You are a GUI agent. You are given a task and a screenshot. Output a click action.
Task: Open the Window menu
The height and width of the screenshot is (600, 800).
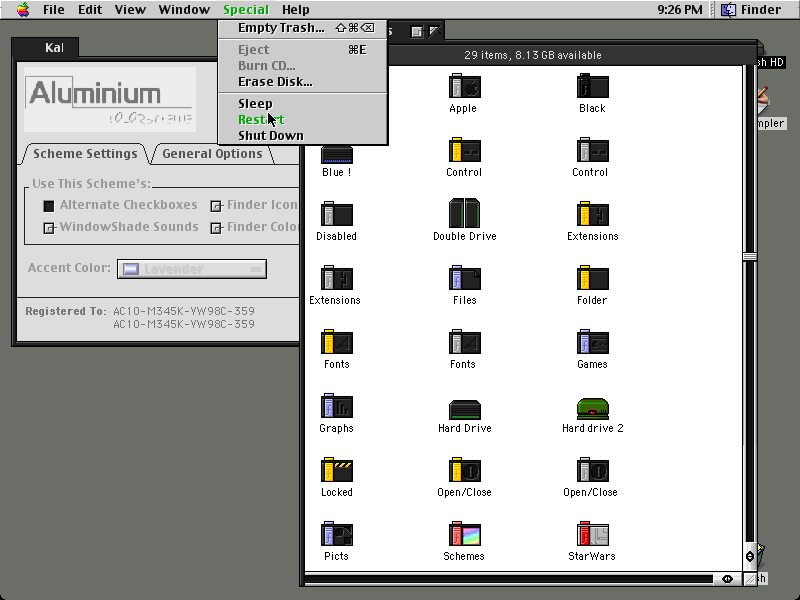184,9
